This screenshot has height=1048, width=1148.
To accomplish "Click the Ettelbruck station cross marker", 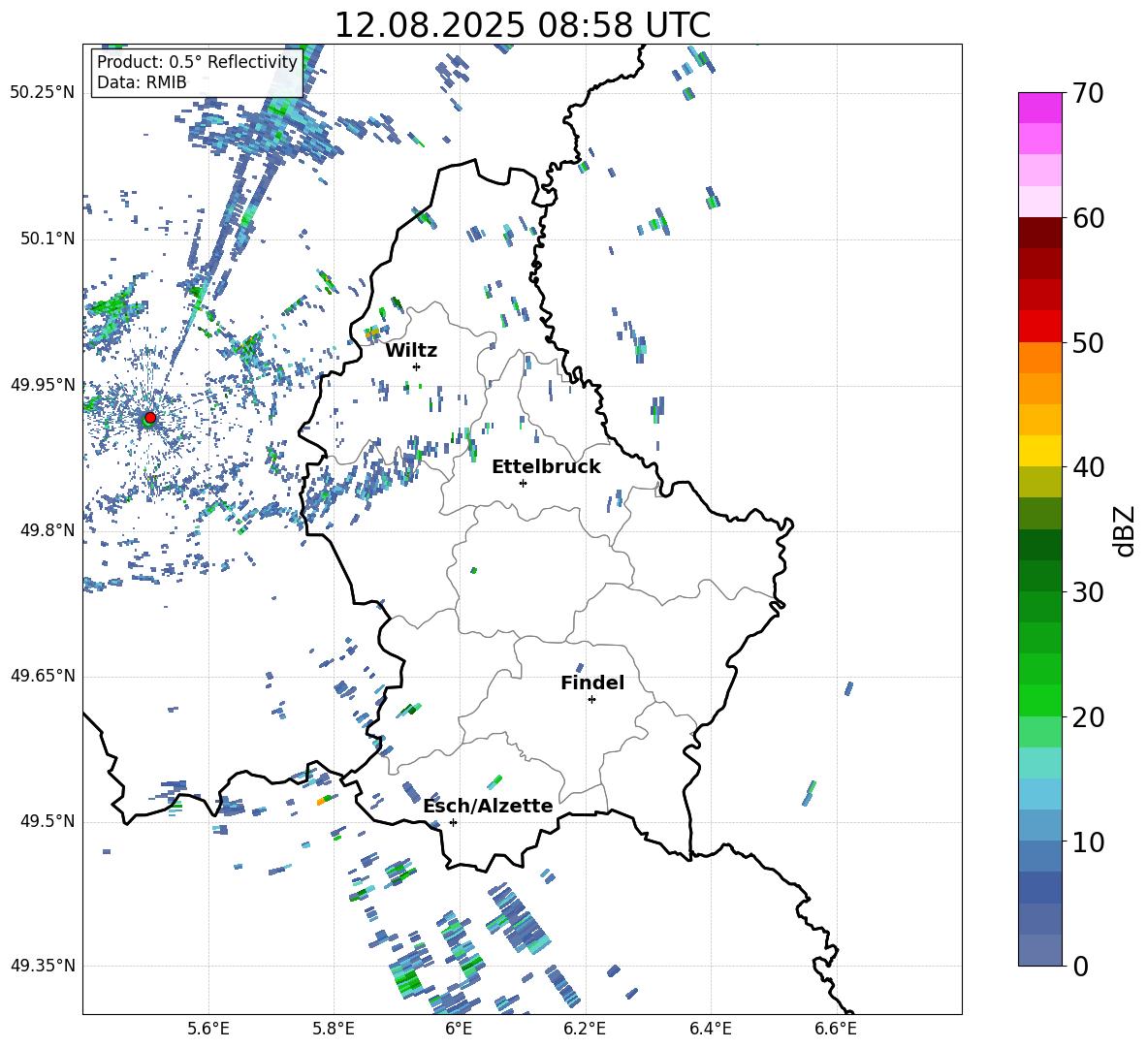I will 523,483.
